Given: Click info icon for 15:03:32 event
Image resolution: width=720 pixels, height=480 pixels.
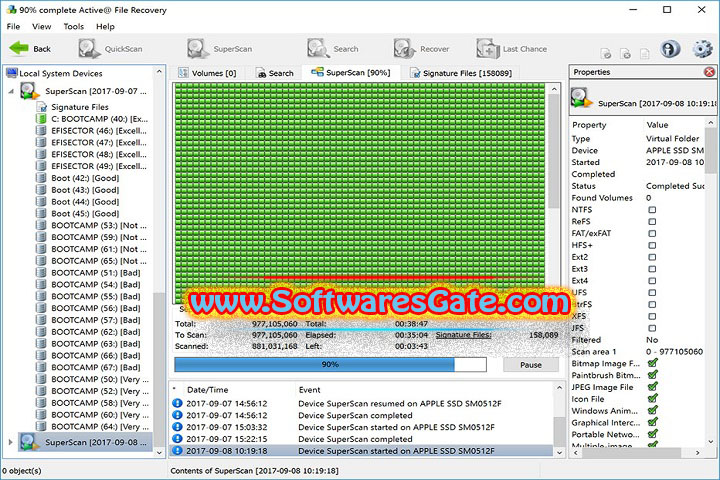Looking at the screenshot, I should (177, 427).
